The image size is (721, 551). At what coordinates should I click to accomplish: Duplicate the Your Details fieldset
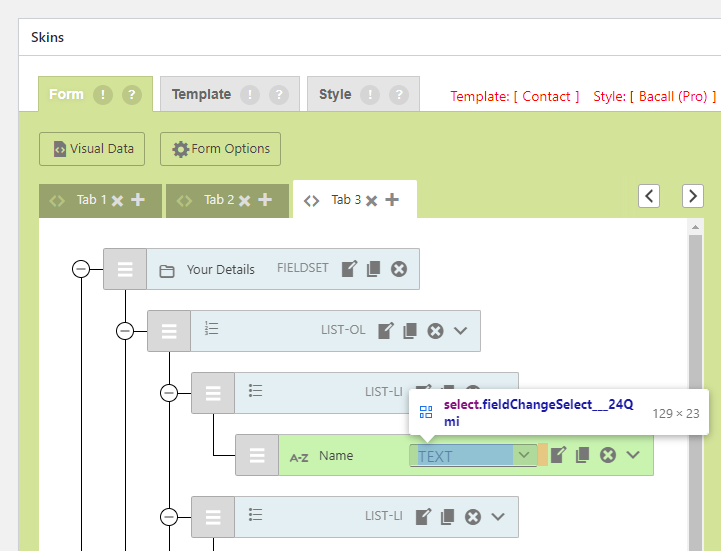tap(374, 269)
